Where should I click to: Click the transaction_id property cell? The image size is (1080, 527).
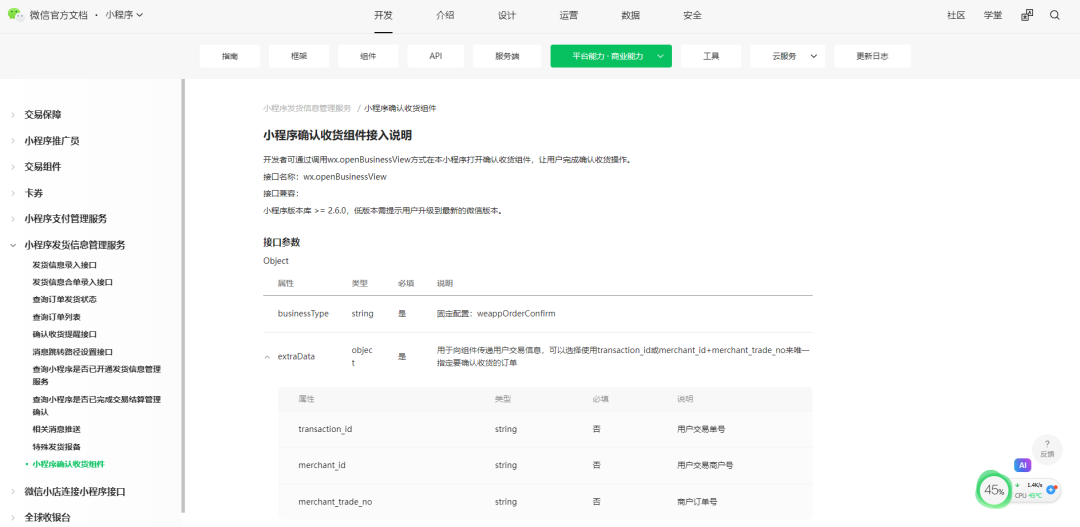click(x=325, y=429)
